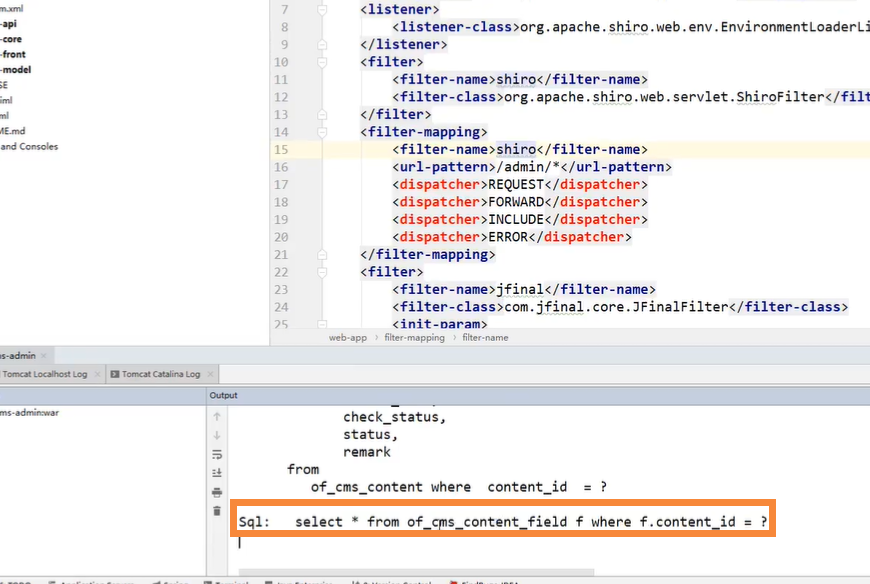Image resolution: width=870 pixels, height=584 pixels.
Task: Click the web-app breadcrumb
Action: point(348,338)
